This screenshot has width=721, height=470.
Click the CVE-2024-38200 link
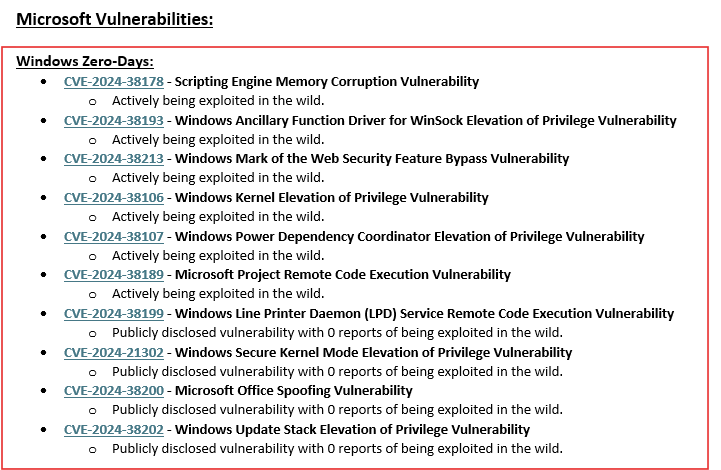point(113,391)
